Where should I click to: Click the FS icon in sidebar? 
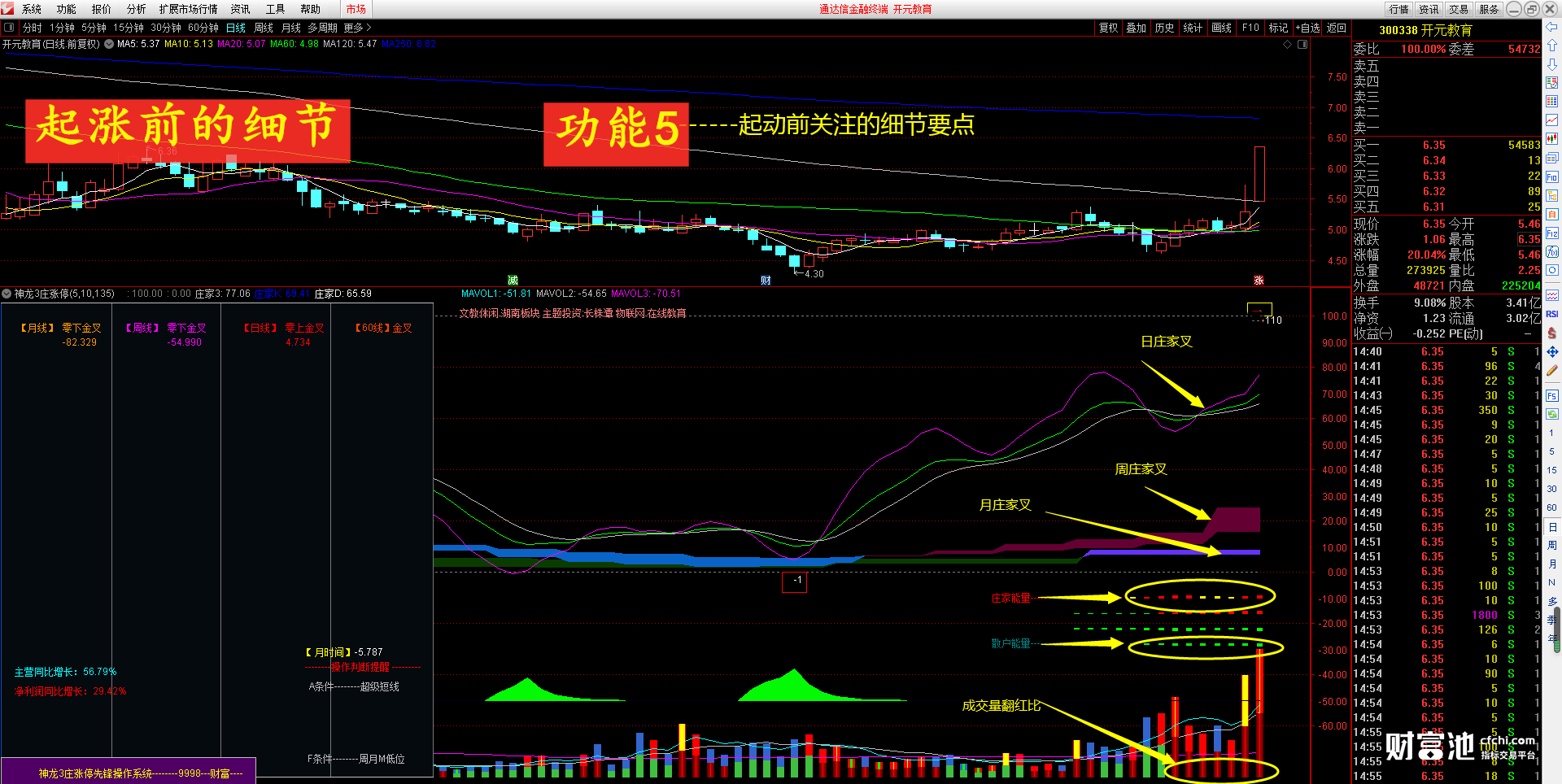(1552, 396)
